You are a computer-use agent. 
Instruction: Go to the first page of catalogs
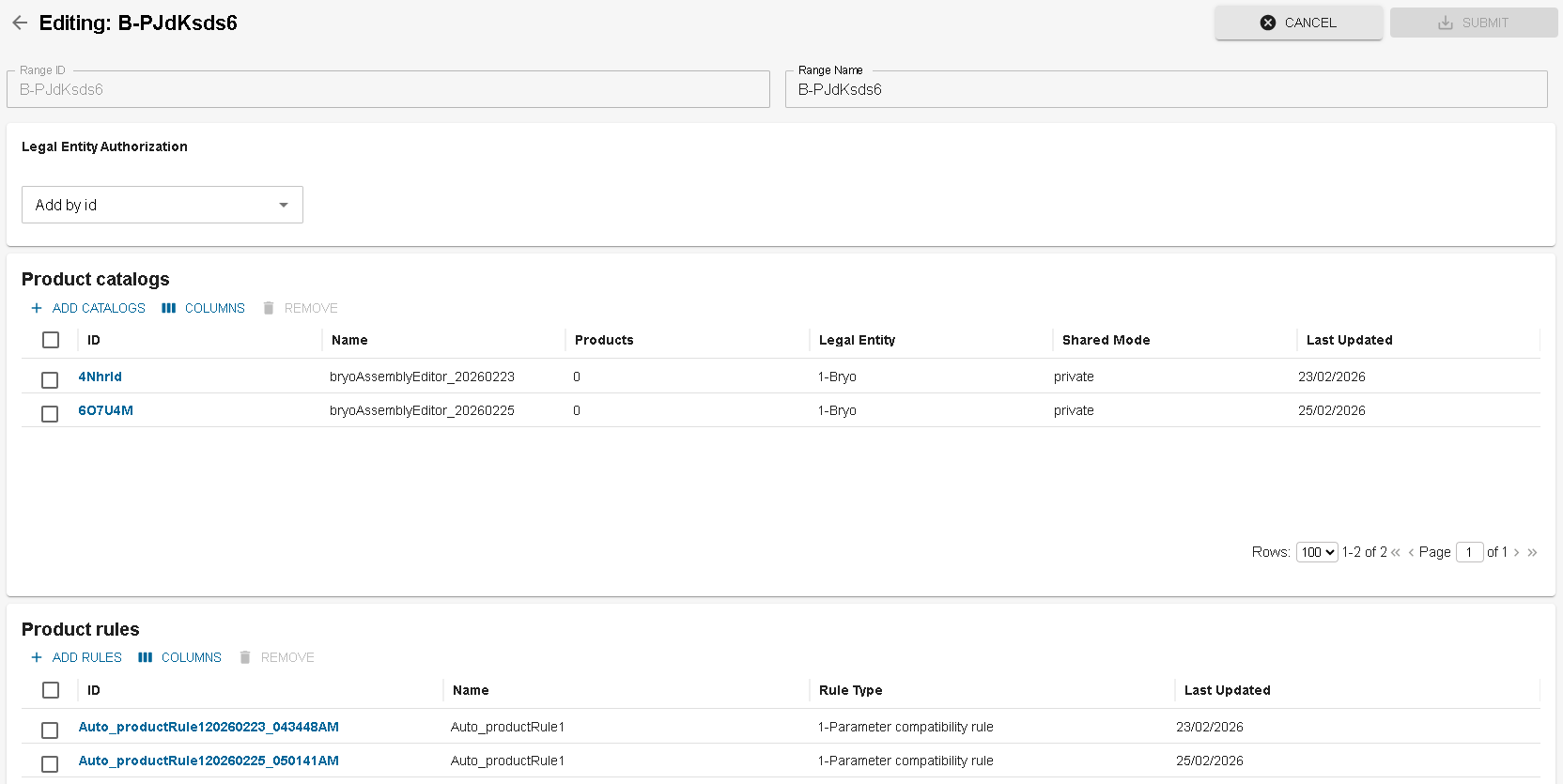coord(1396,552)
